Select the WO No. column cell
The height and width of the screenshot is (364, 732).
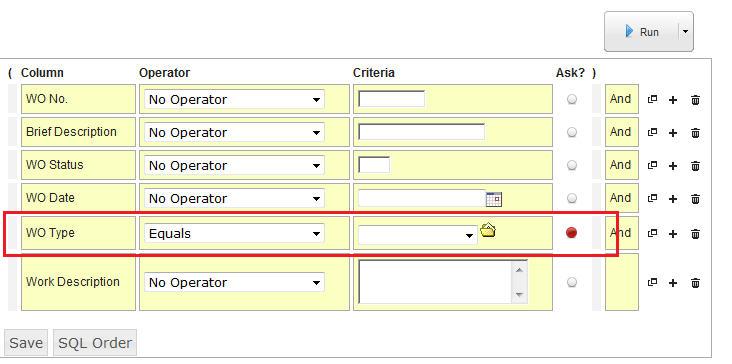(x=78, y=99)
